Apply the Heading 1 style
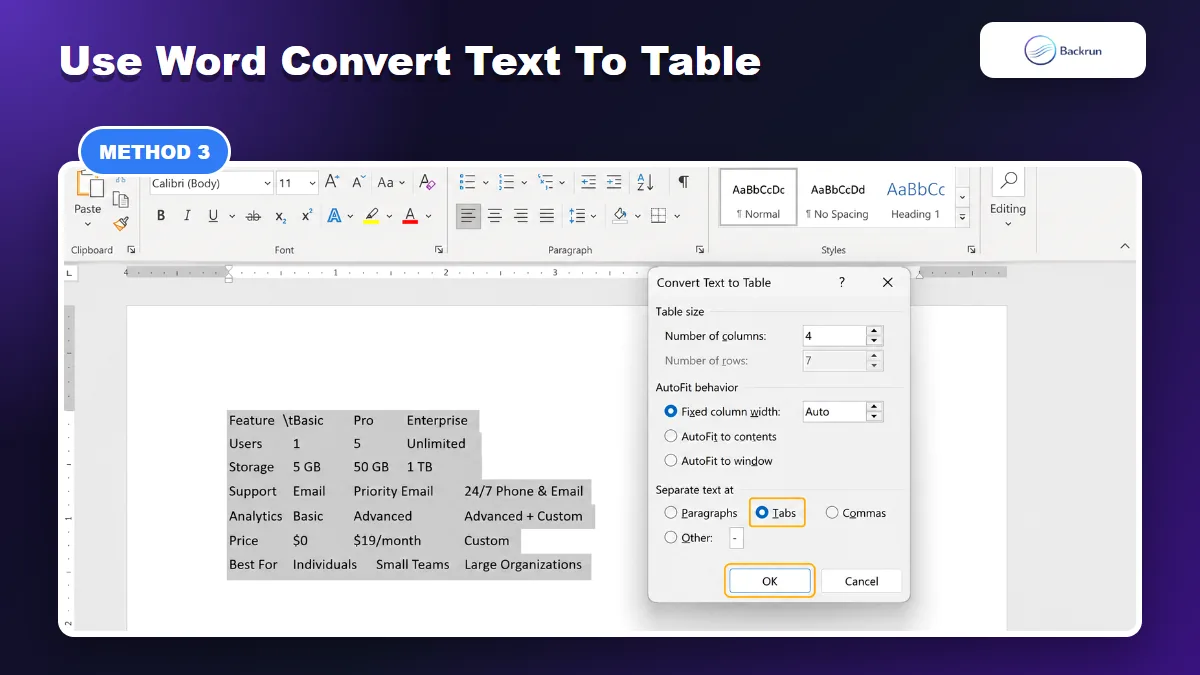This screenshot has height=675, width=1200. (x=915, y=198)
